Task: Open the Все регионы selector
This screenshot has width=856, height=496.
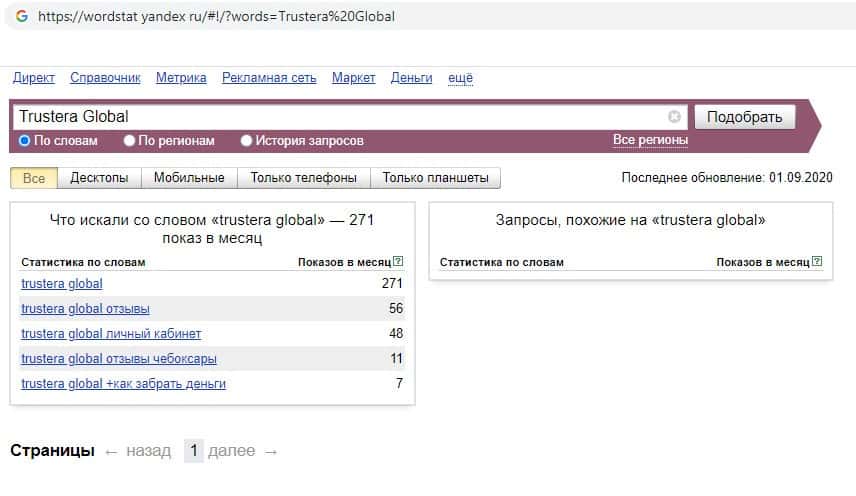Action: pyautogui.click(x=650, y=140)
